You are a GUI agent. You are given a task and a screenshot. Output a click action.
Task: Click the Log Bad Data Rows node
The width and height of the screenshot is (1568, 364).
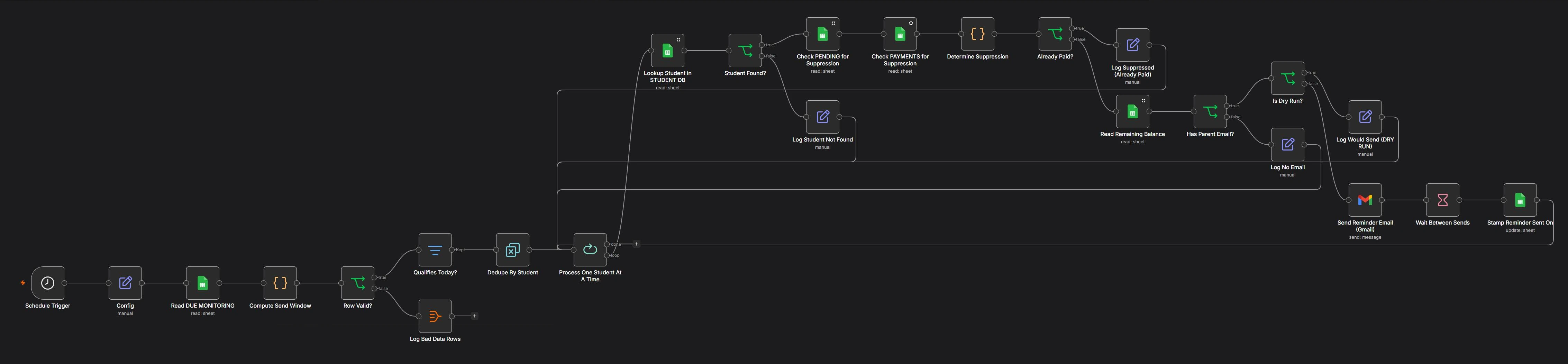[435, 316]
